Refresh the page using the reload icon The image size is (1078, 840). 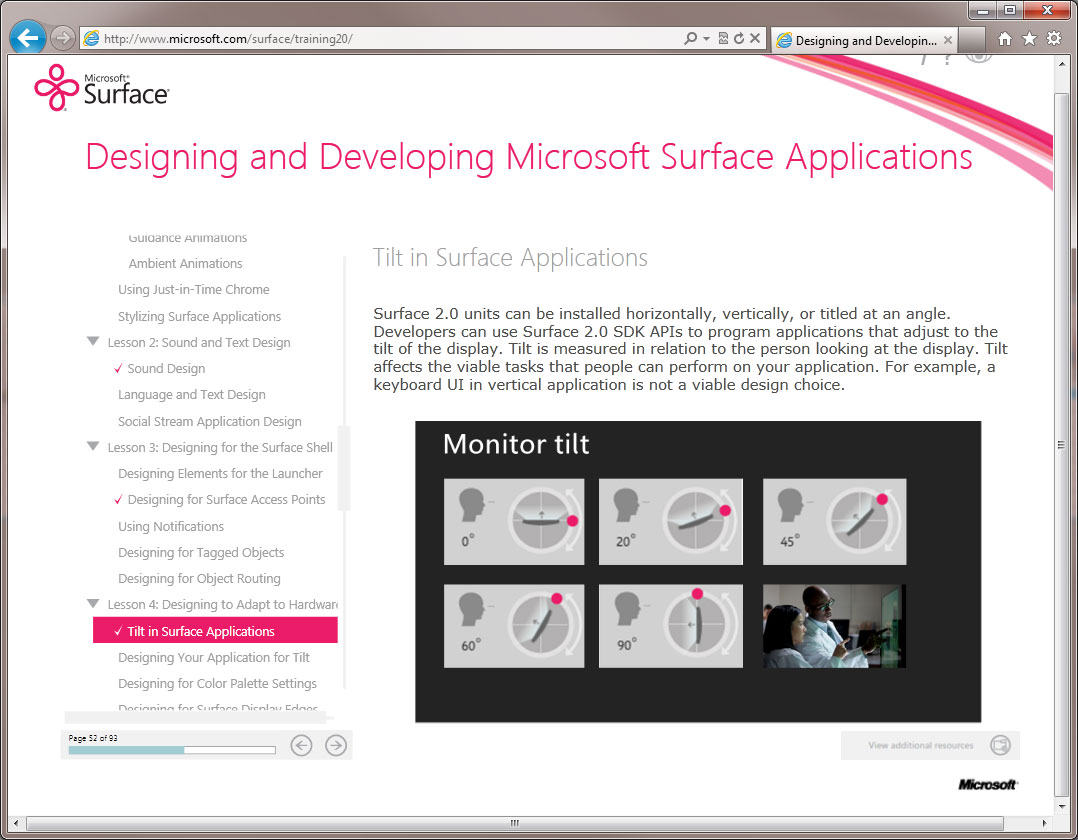[739, 38]
